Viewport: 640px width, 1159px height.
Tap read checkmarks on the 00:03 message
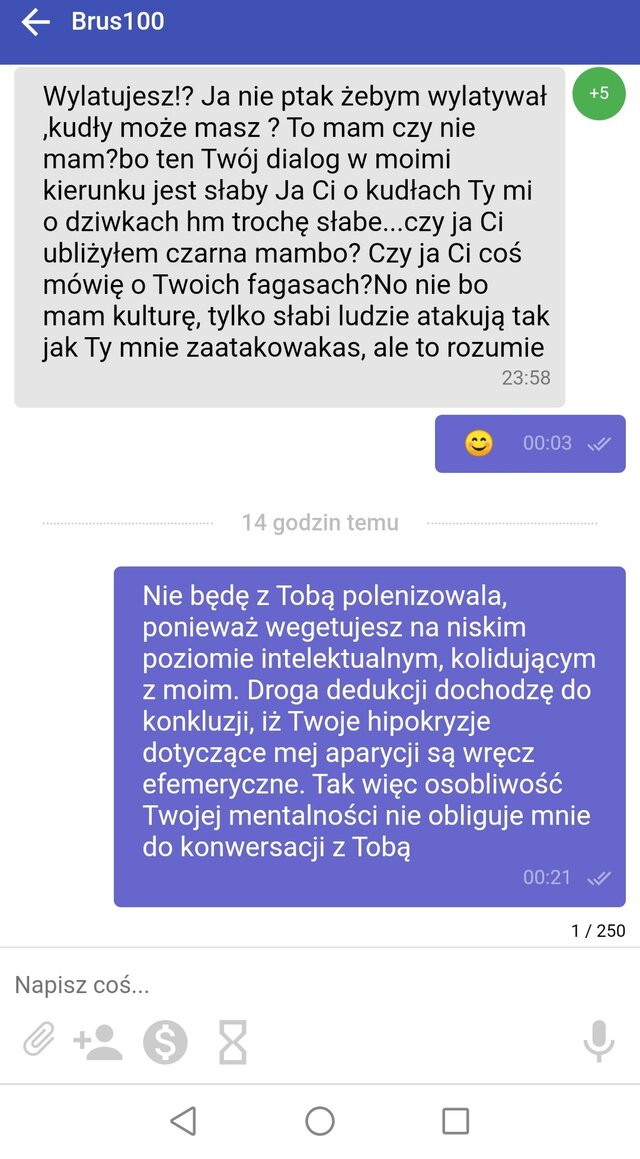coord(599,443)
